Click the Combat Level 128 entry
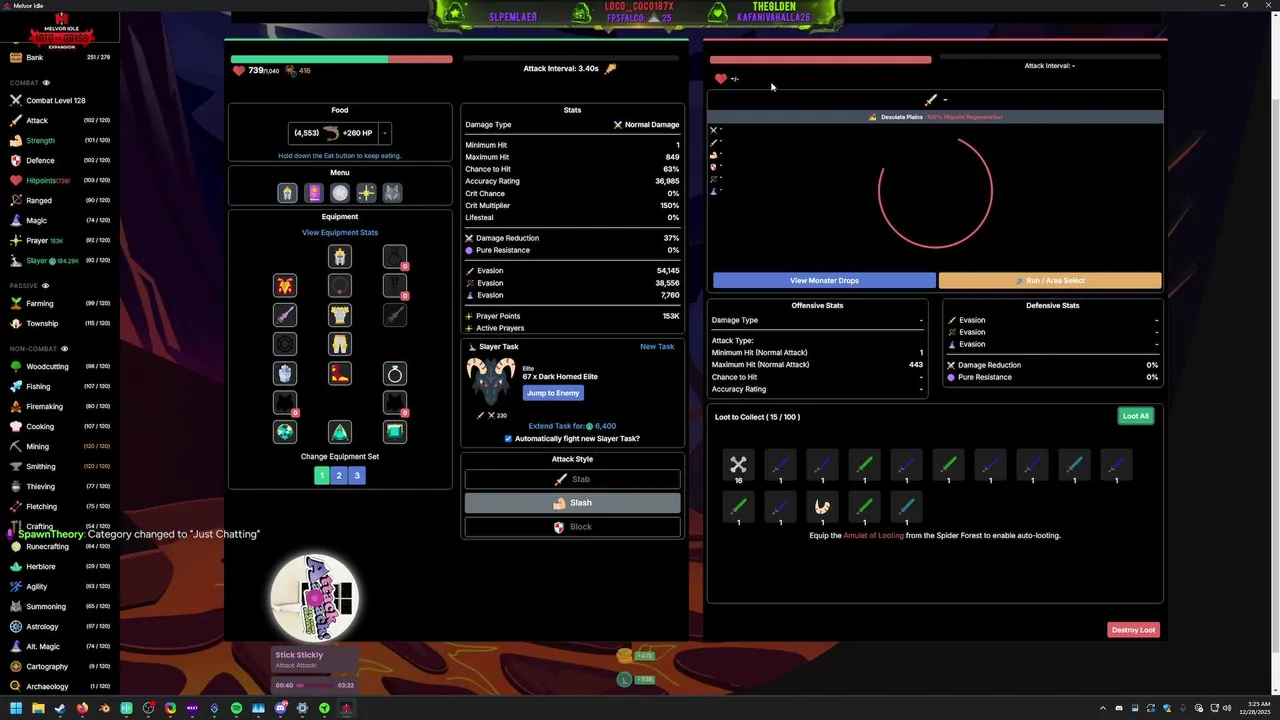Viewport: 1280px width, 720px height. [60, 100]
